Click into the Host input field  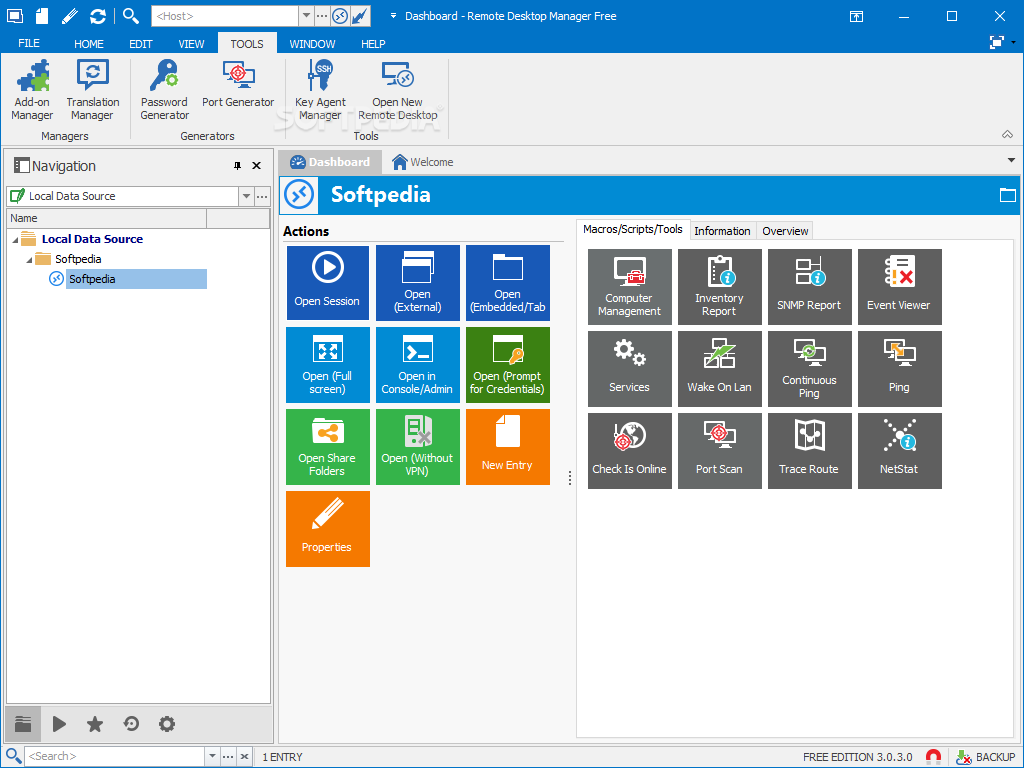coord(225,16)
